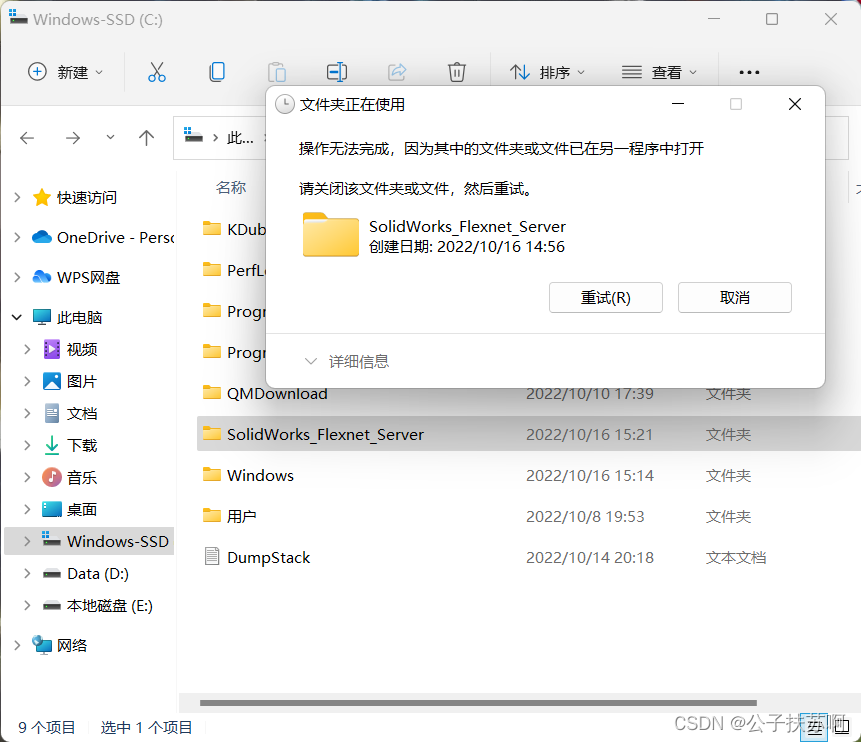Open the 查看 view dropdown
The width and height of the screenshot is (861, 742).
coord(659,72)
